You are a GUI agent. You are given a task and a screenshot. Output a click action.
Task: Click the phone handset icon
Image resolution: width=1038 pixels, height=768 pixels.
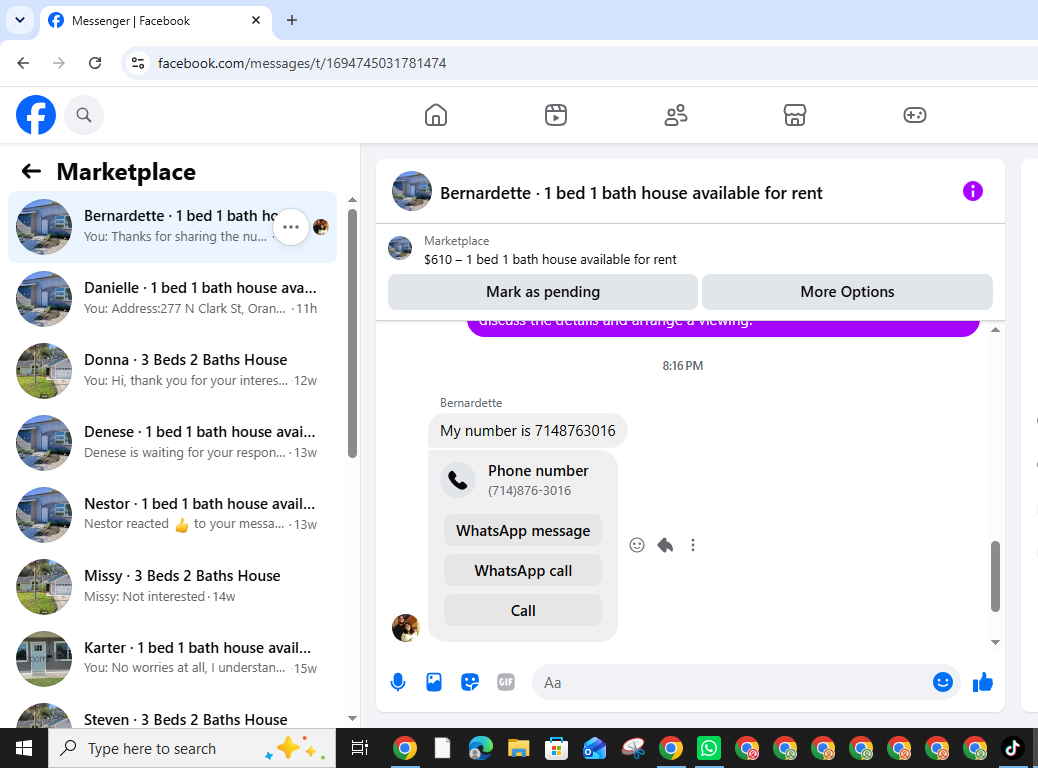coord(458,480)
